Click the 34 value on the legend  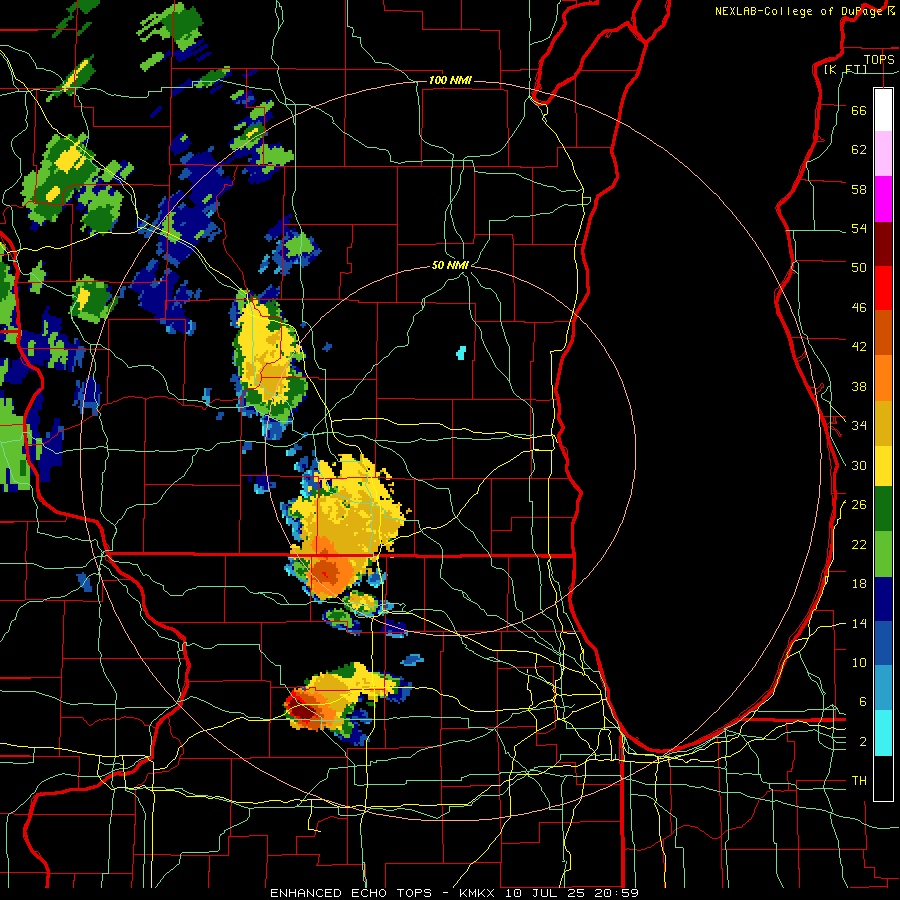(859, 426)
